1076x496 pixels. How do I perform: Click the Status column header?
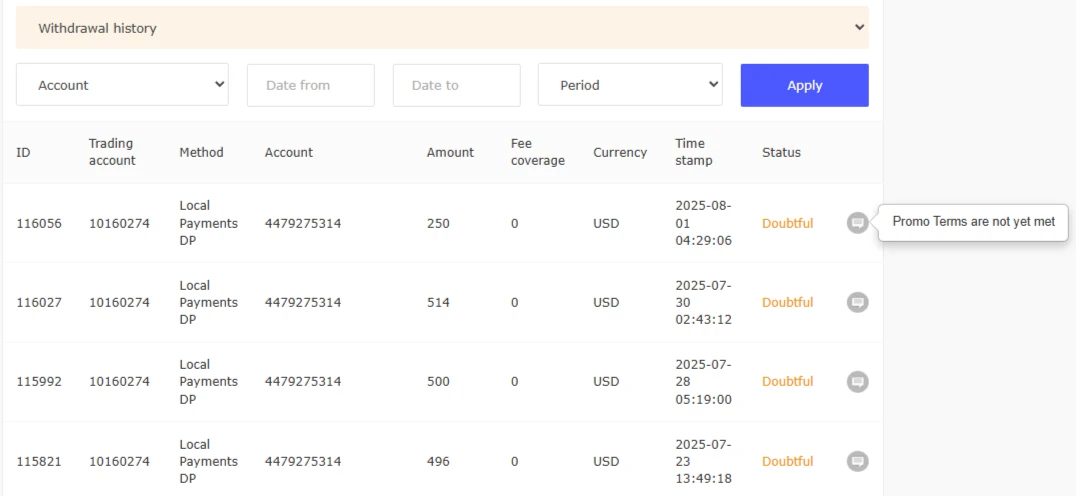pyautogui.click(x=781, y=152)
